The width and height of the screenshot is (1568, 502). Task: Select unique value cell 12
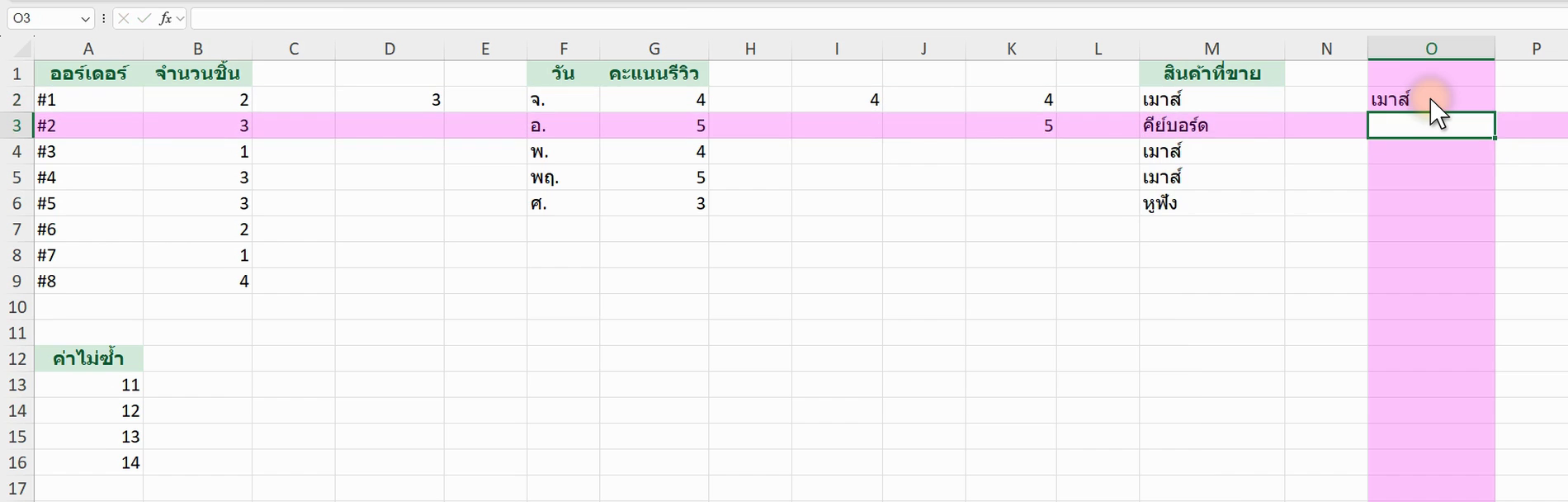pyautogui.click(x=88, y=411)
